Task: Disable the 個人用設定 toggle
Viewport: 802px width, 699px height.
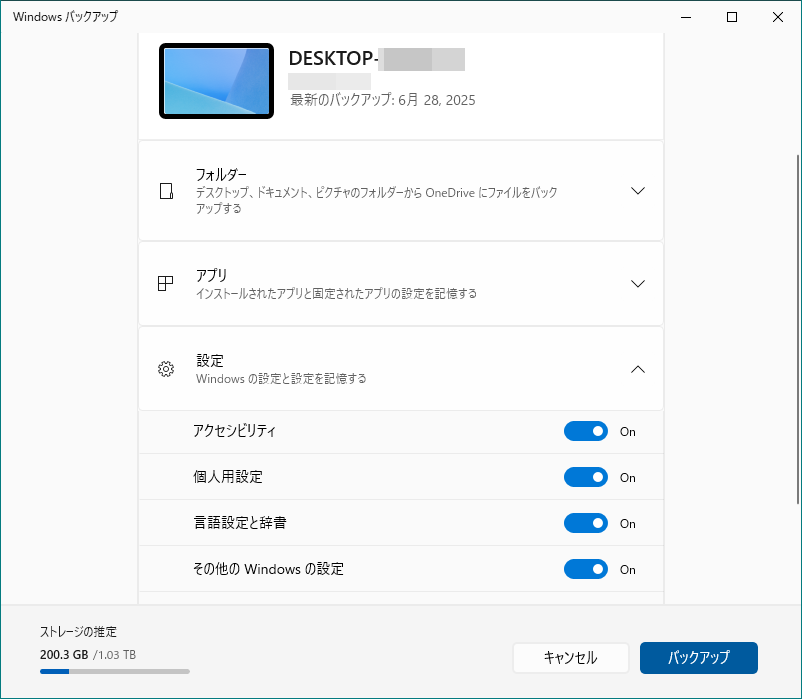Action: point(585,478)
